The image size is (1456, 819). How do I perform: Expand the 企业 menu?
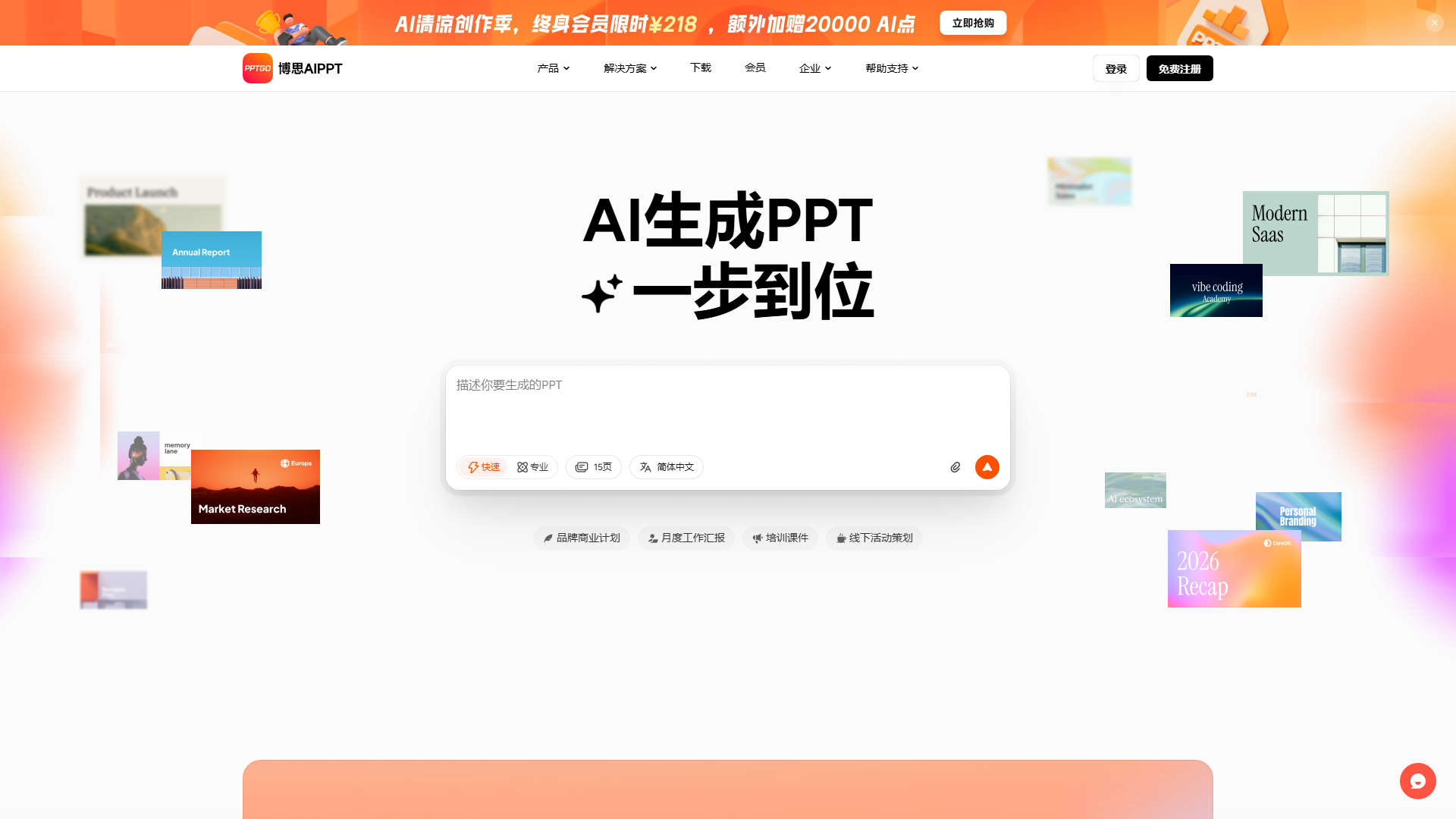pyautogui.click(x=815, y=68)
